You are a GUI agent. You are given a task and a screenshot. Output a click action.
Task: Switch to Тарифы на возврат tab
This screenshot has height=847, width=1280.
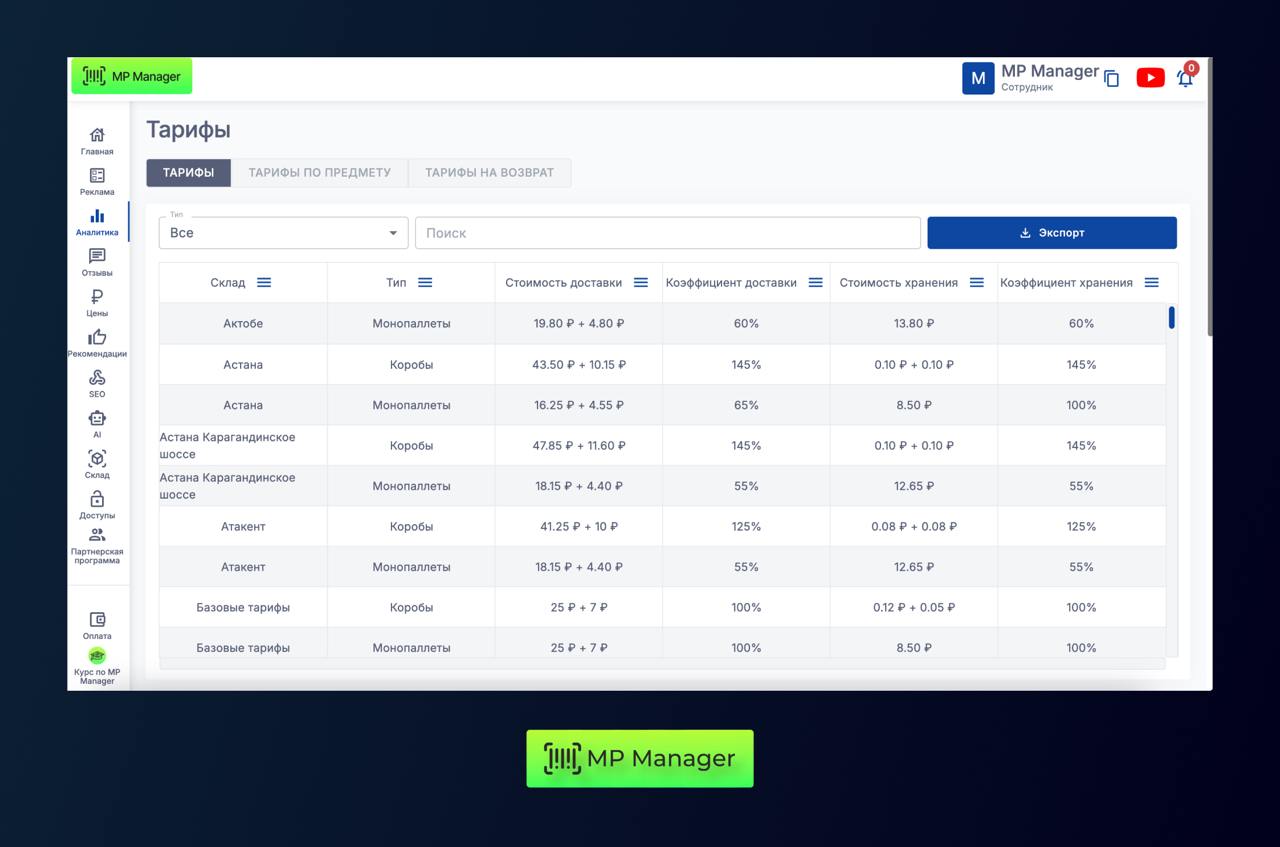[489, 173]
